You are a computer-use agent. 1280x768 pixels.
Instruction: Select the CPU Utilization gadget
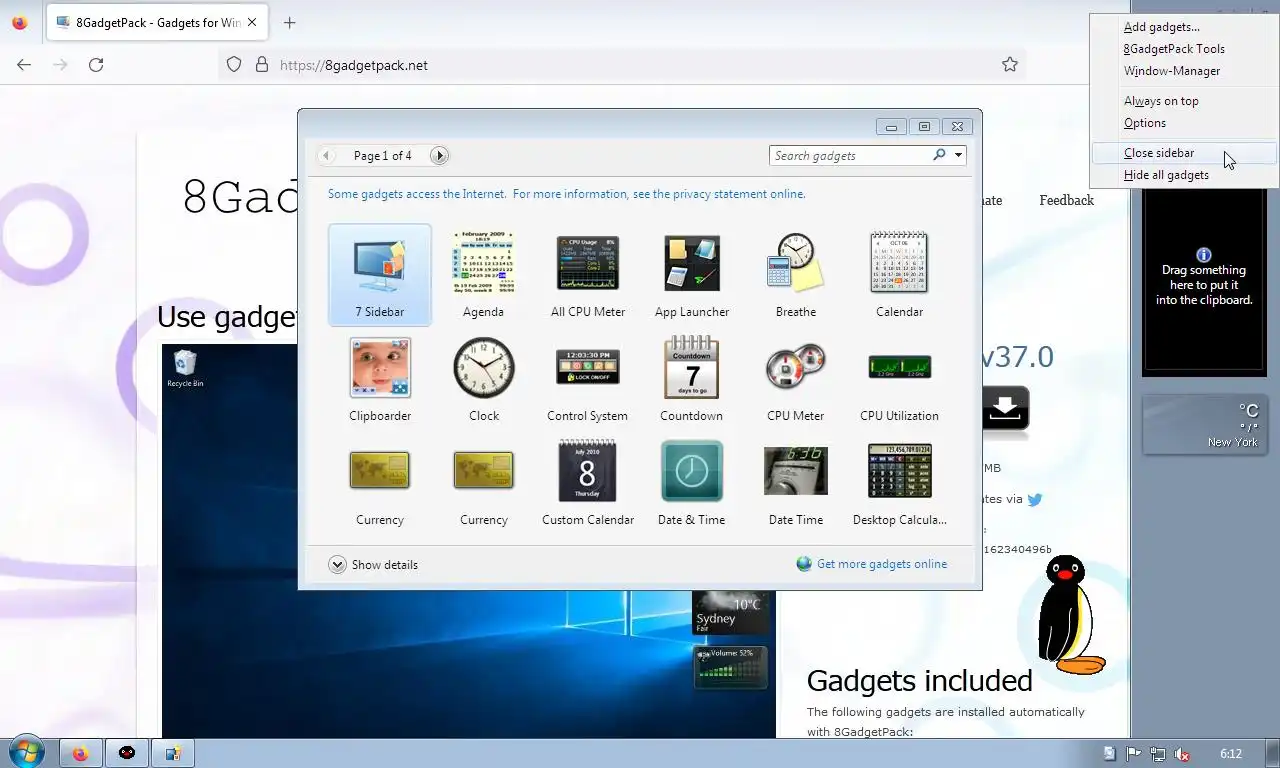click(900, 379)
